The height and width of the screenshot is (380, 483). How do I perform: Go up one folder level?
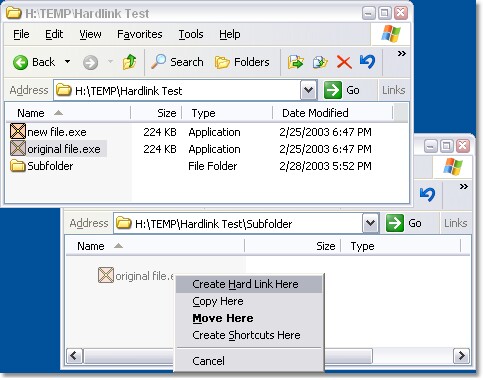[x=129, y=62]
